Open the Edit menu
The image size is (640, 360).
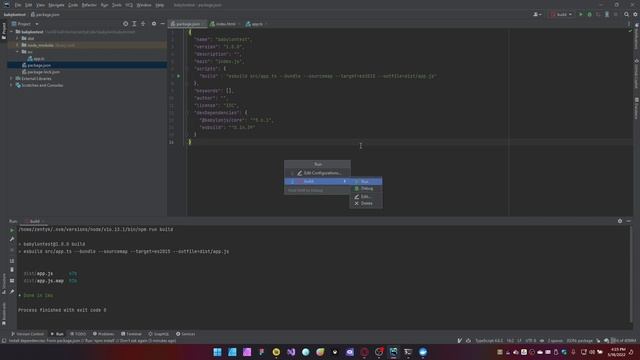[x=28, y=5]
